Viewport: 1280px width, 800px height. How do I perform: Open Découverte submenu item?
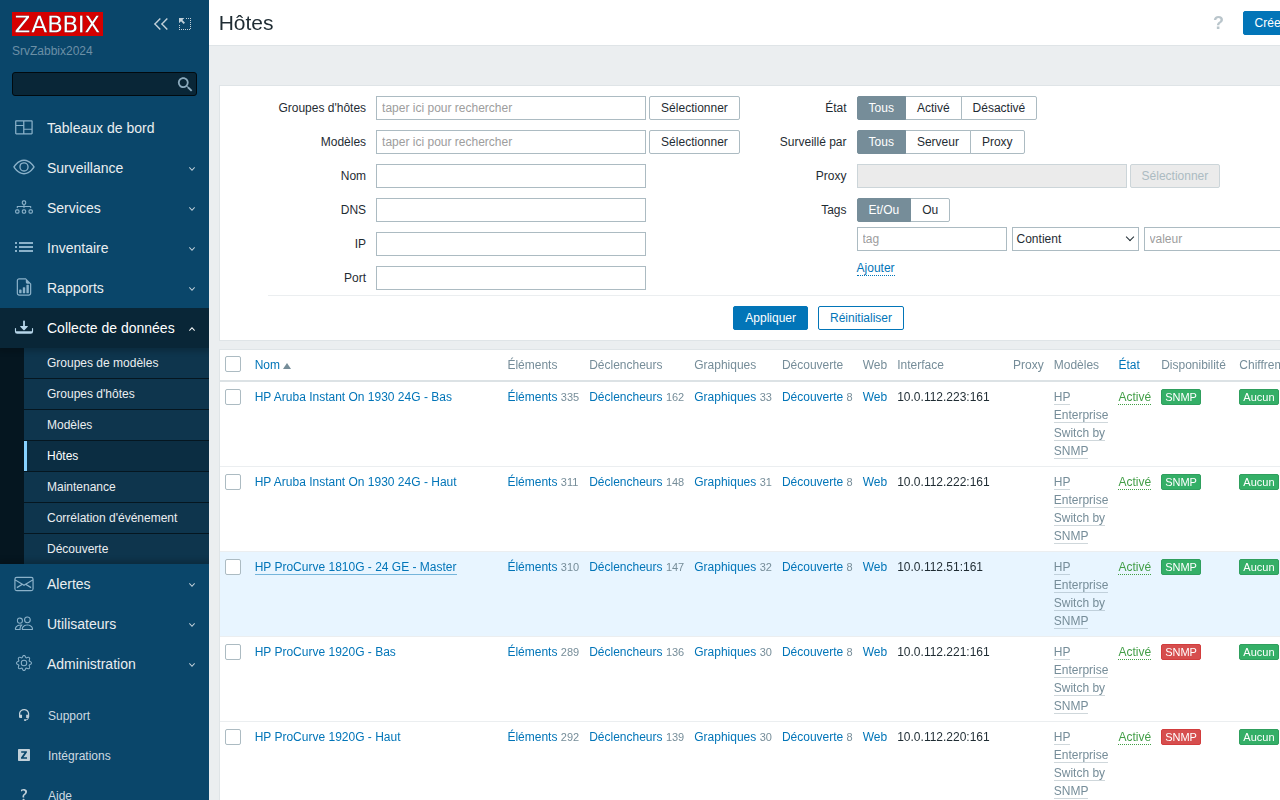coord(116,549)
